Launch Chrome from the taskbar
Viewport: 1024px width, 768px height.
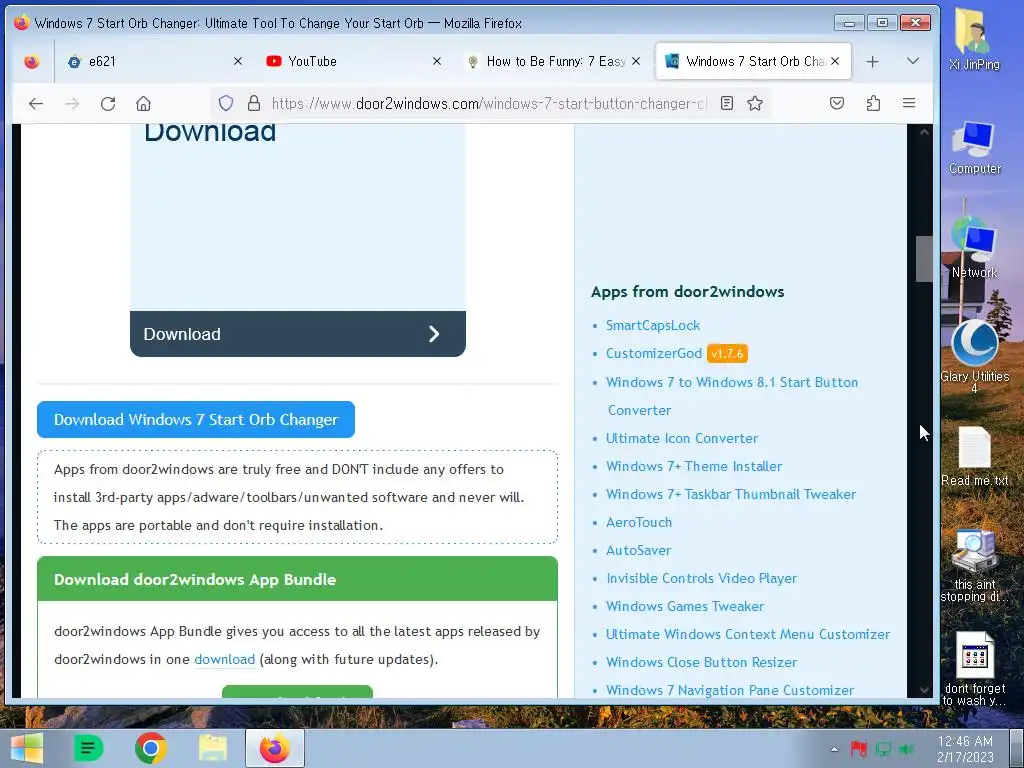click(x=151, y=748)
